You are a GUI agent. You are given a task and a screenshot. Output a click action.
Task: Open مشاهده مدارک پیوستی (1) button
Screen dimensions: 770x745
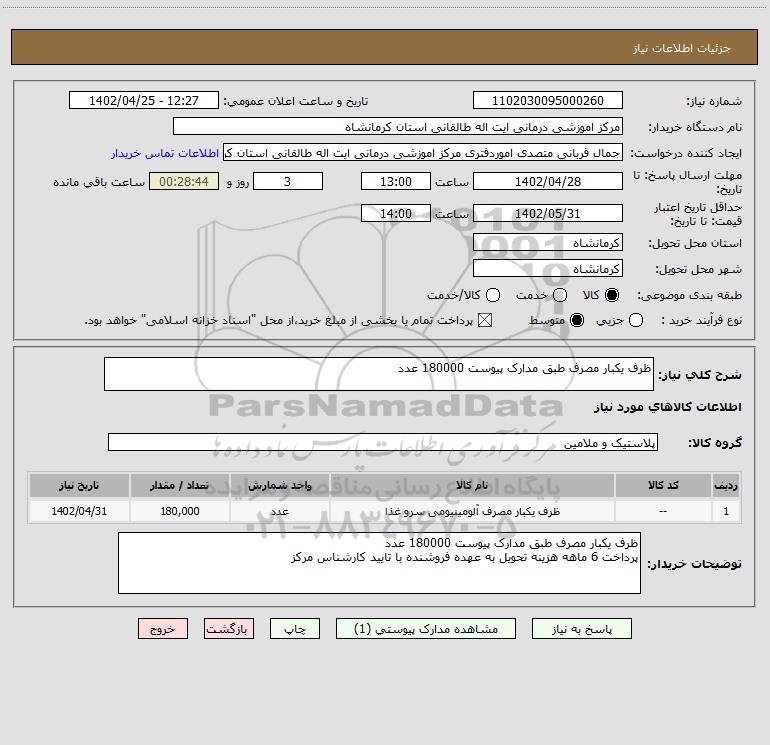click(426, 629)
